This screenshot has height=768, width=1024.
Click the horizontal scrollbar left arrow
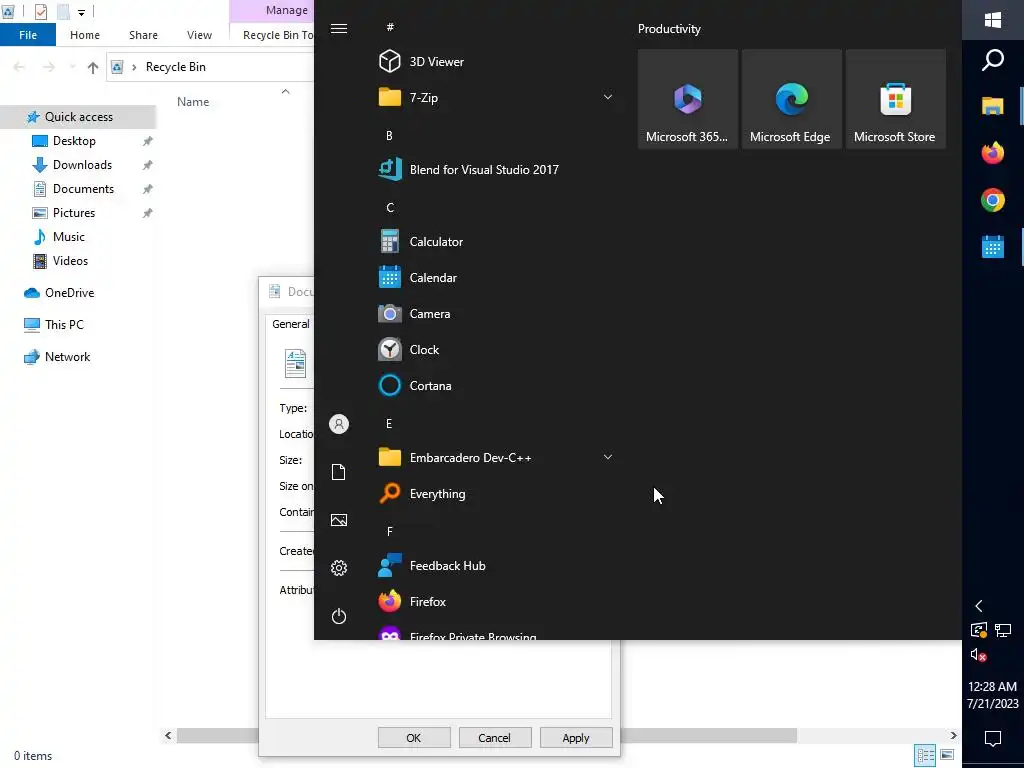tap(168, 735)
